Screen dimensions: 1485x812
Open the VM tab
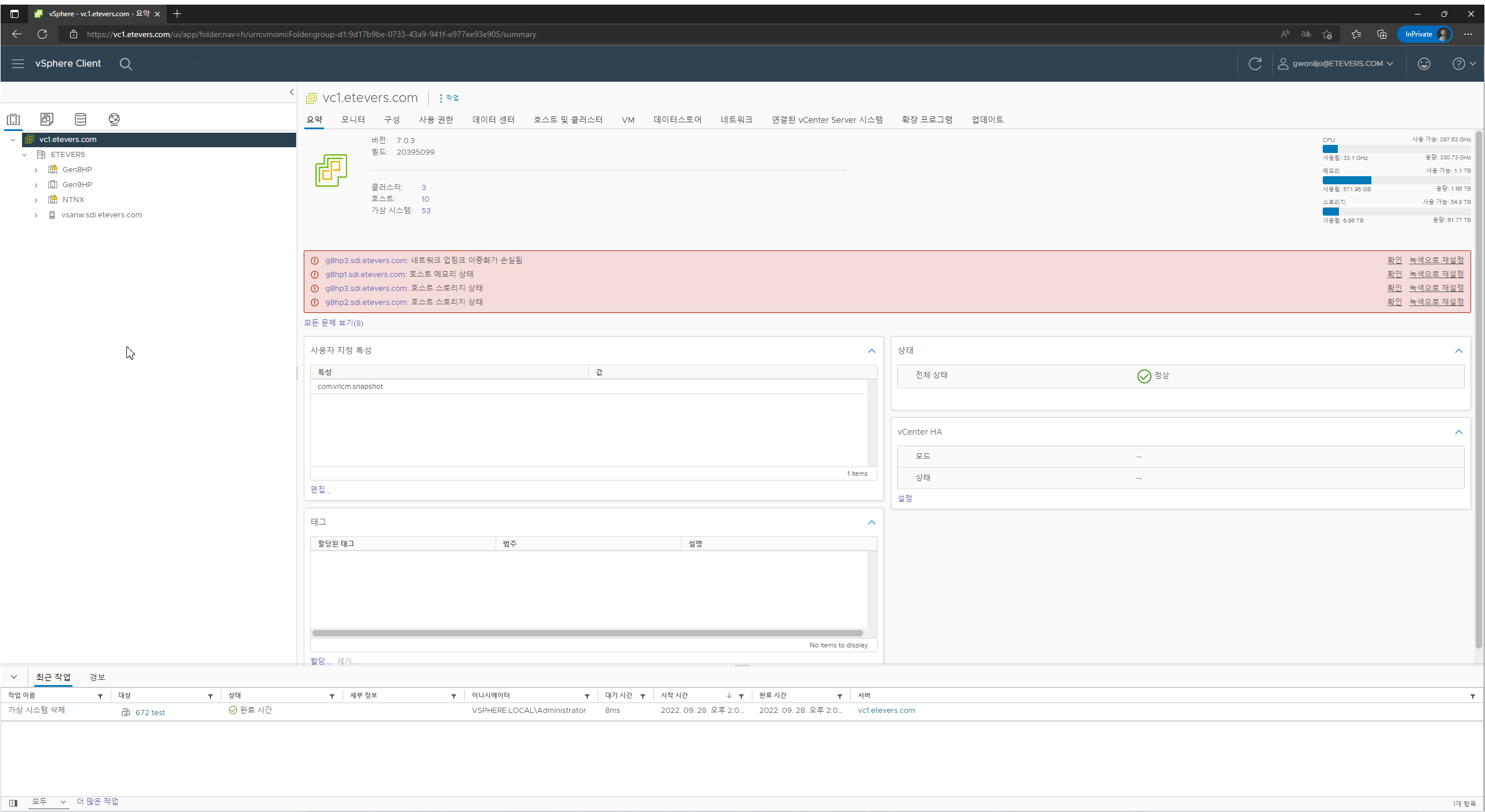[628, 120]
